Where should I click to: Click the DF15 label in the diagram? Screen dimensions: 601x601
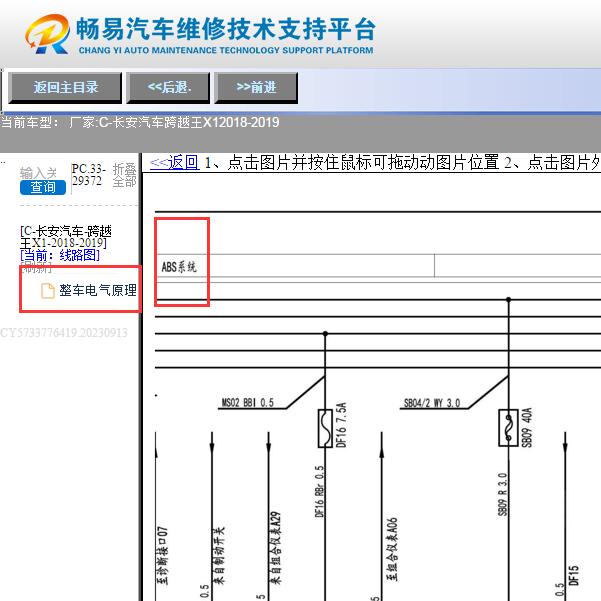click(574, 576)
